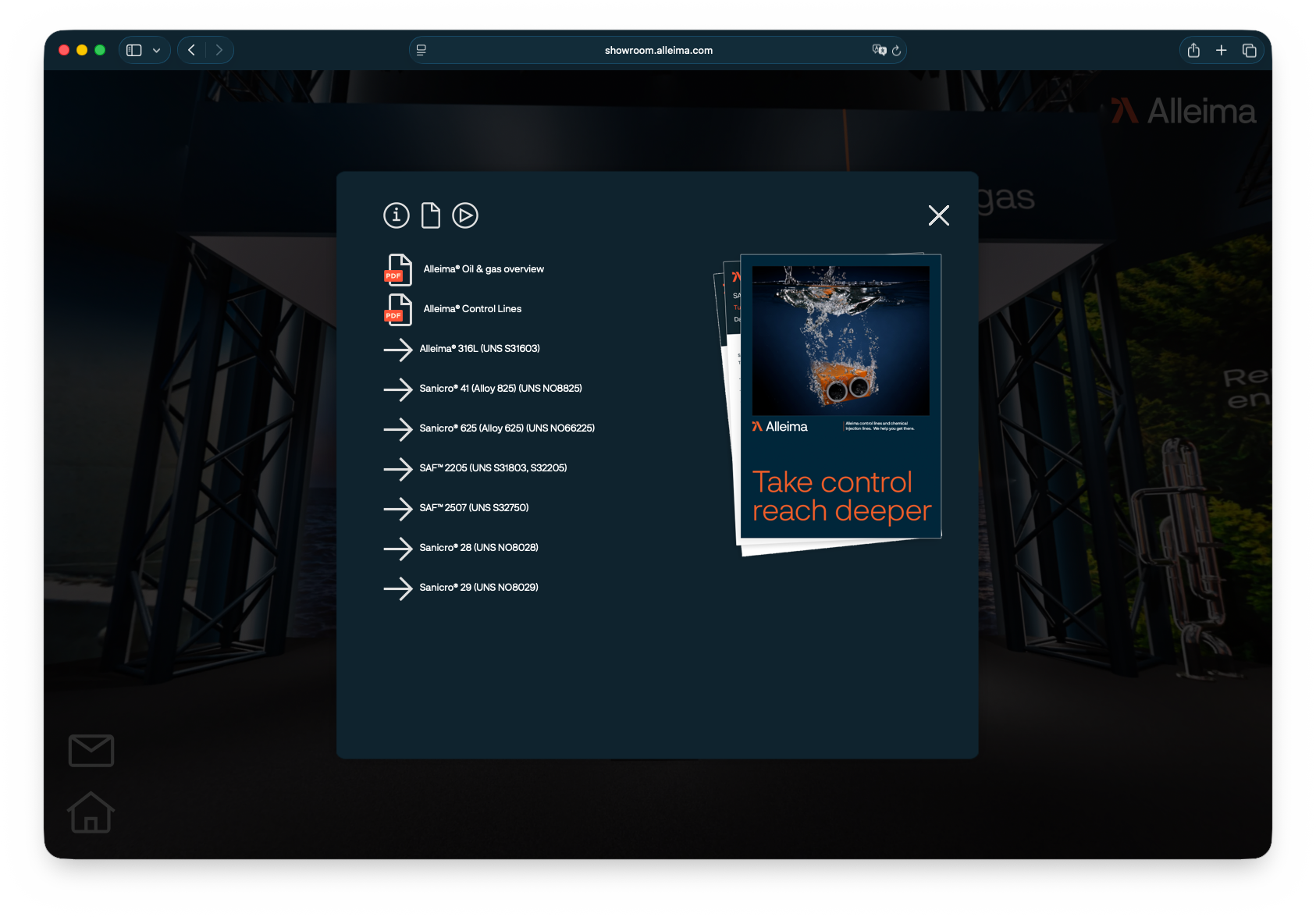Viewport: 1316px width, 917px height.
Task: Click the Alleima logo top right
Action: pyautogui.click(x=1183, y=112)
